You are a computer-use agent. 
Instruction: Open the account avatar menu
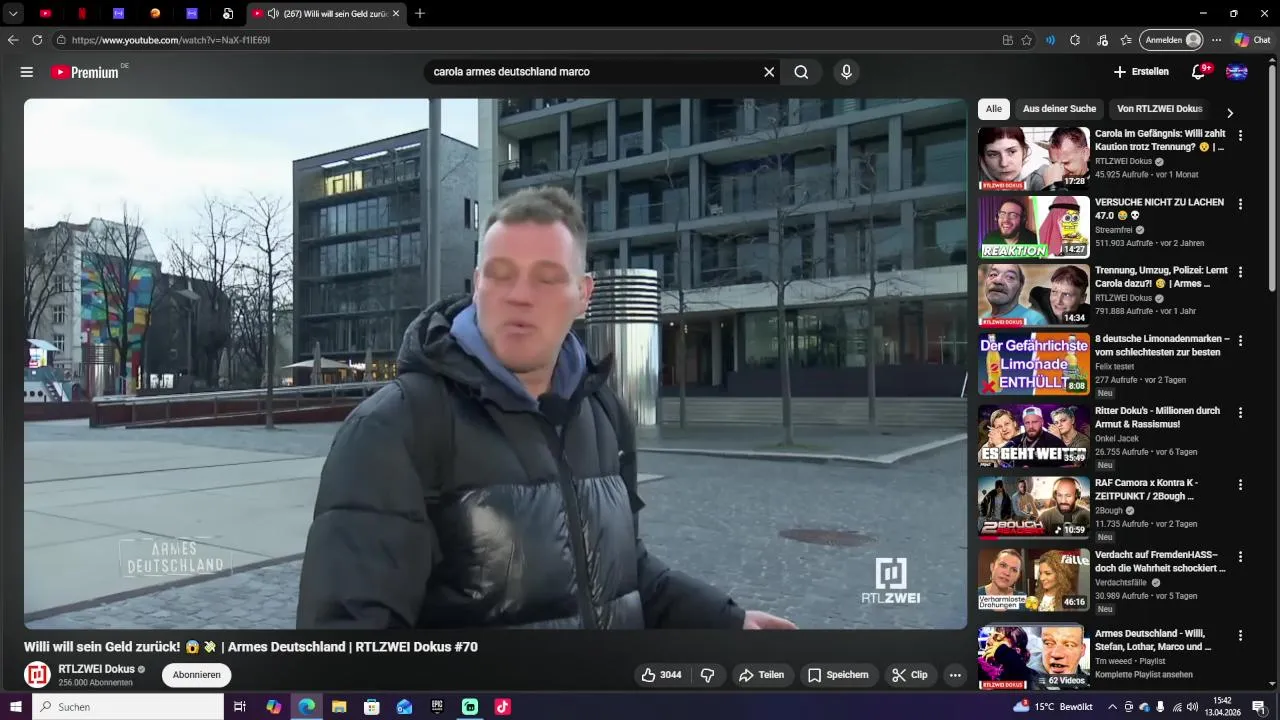pos(1237,72)
